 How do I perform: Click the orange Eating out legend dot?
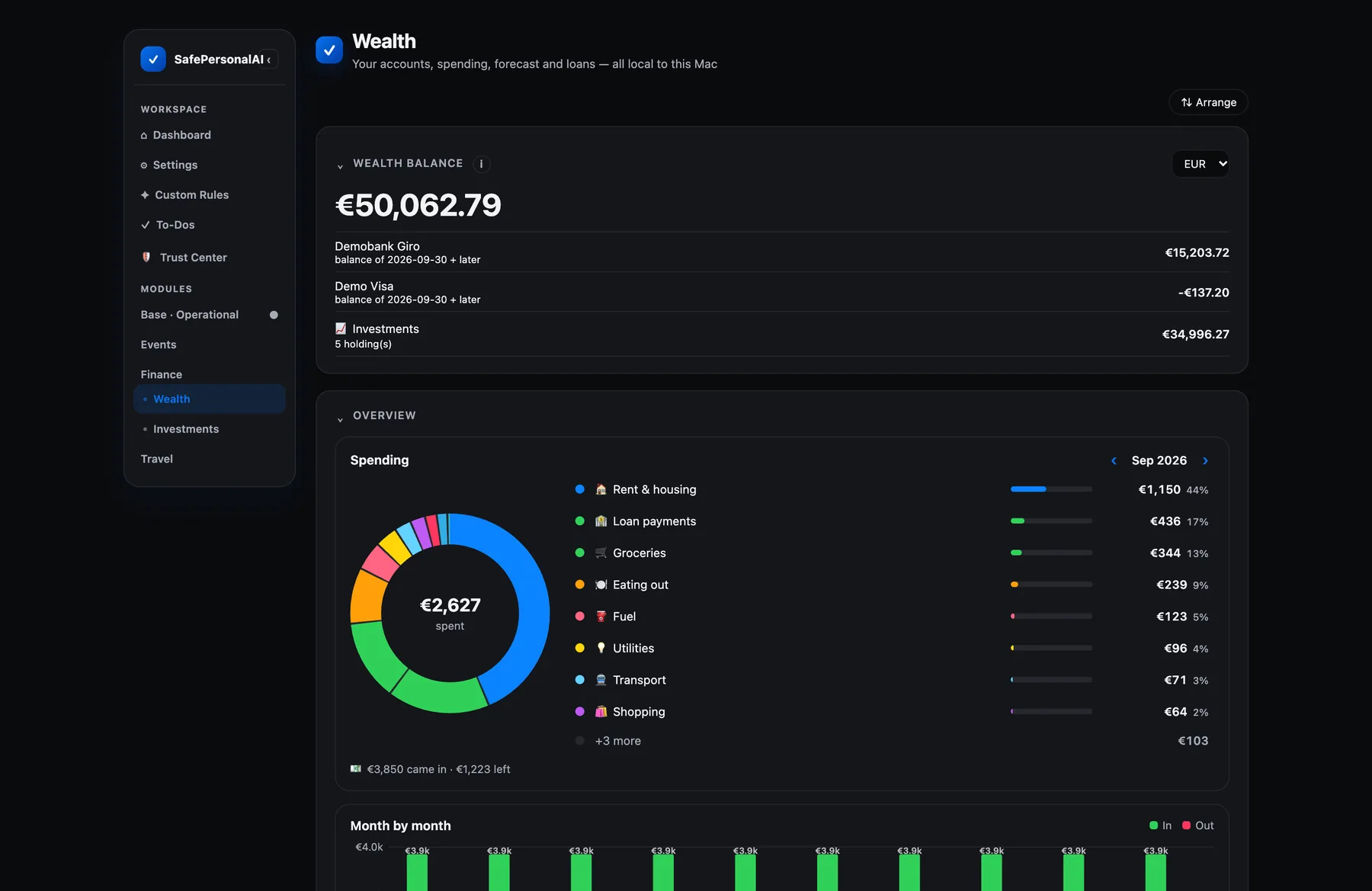579,585
